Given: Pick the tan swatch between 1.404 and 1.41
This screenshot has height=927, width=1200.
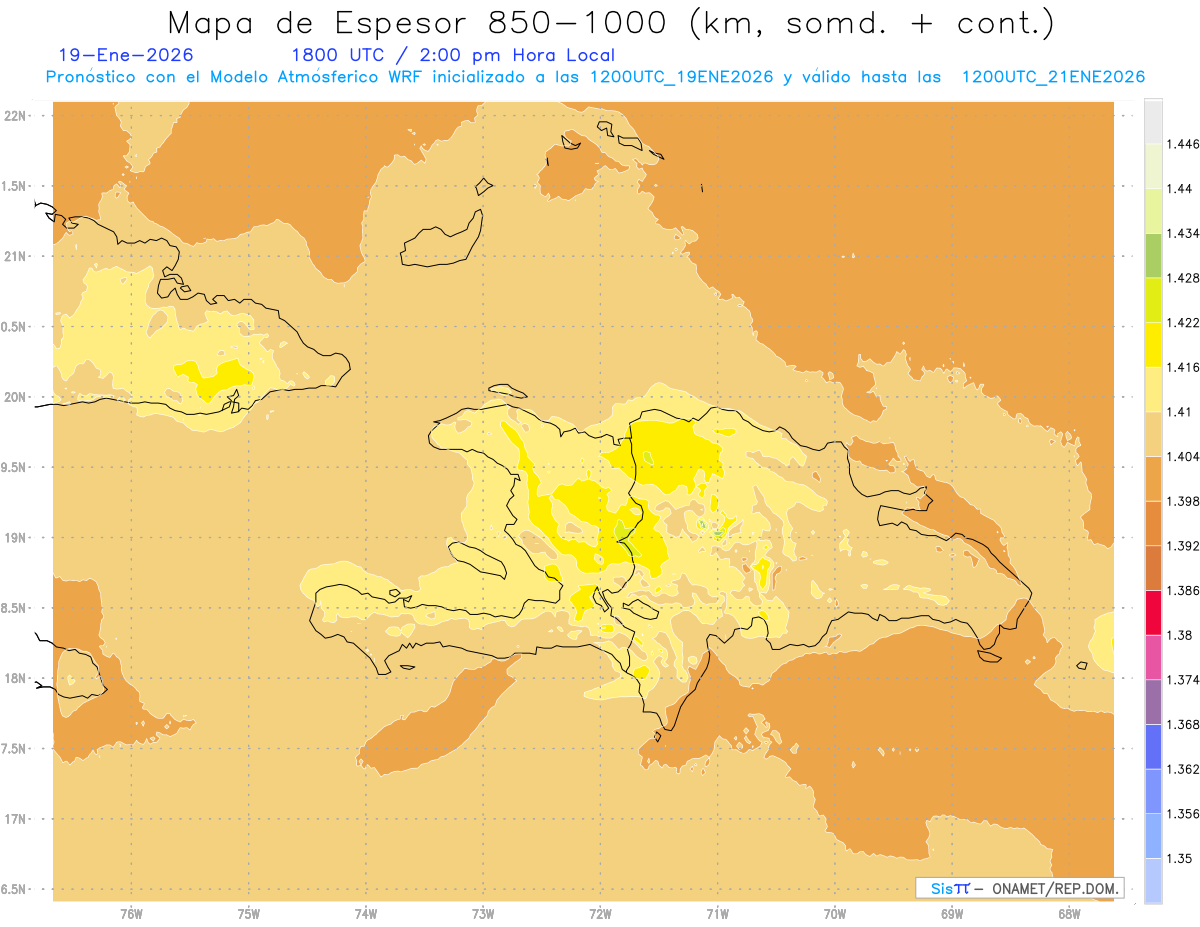Looking at the screenshot, I should coord(1153,434).
